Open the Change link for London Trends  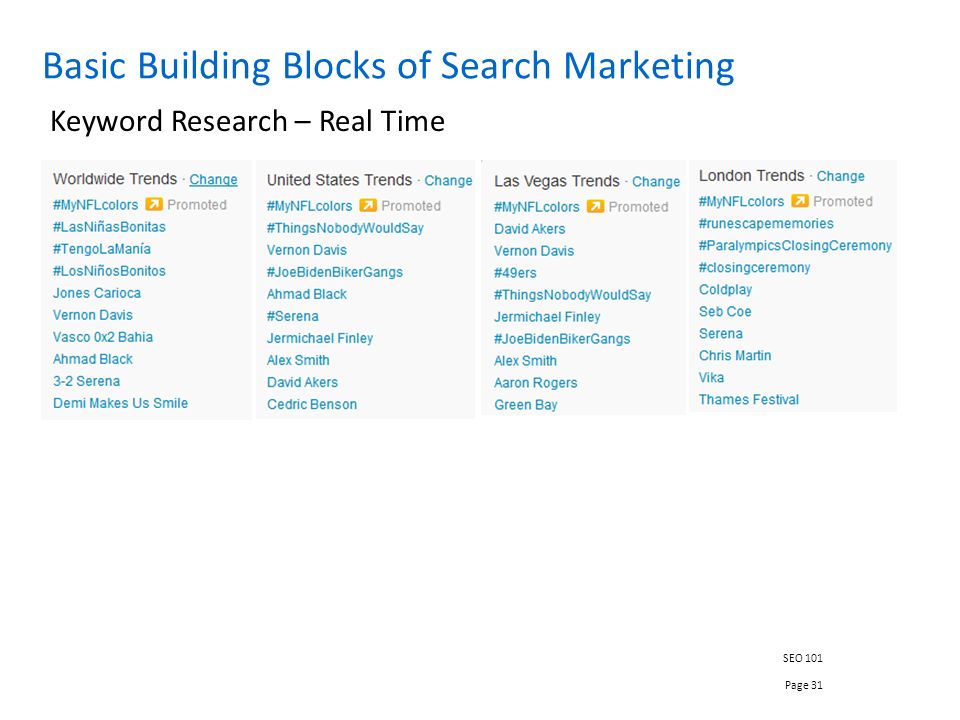(x=841, y=176)
